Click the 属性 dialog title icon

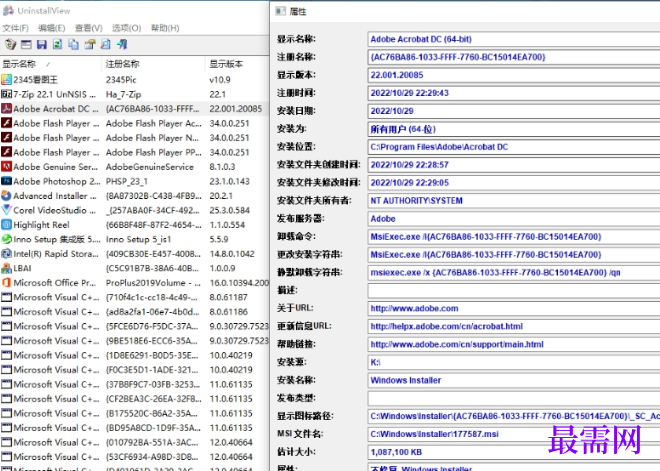pos(281,11)
